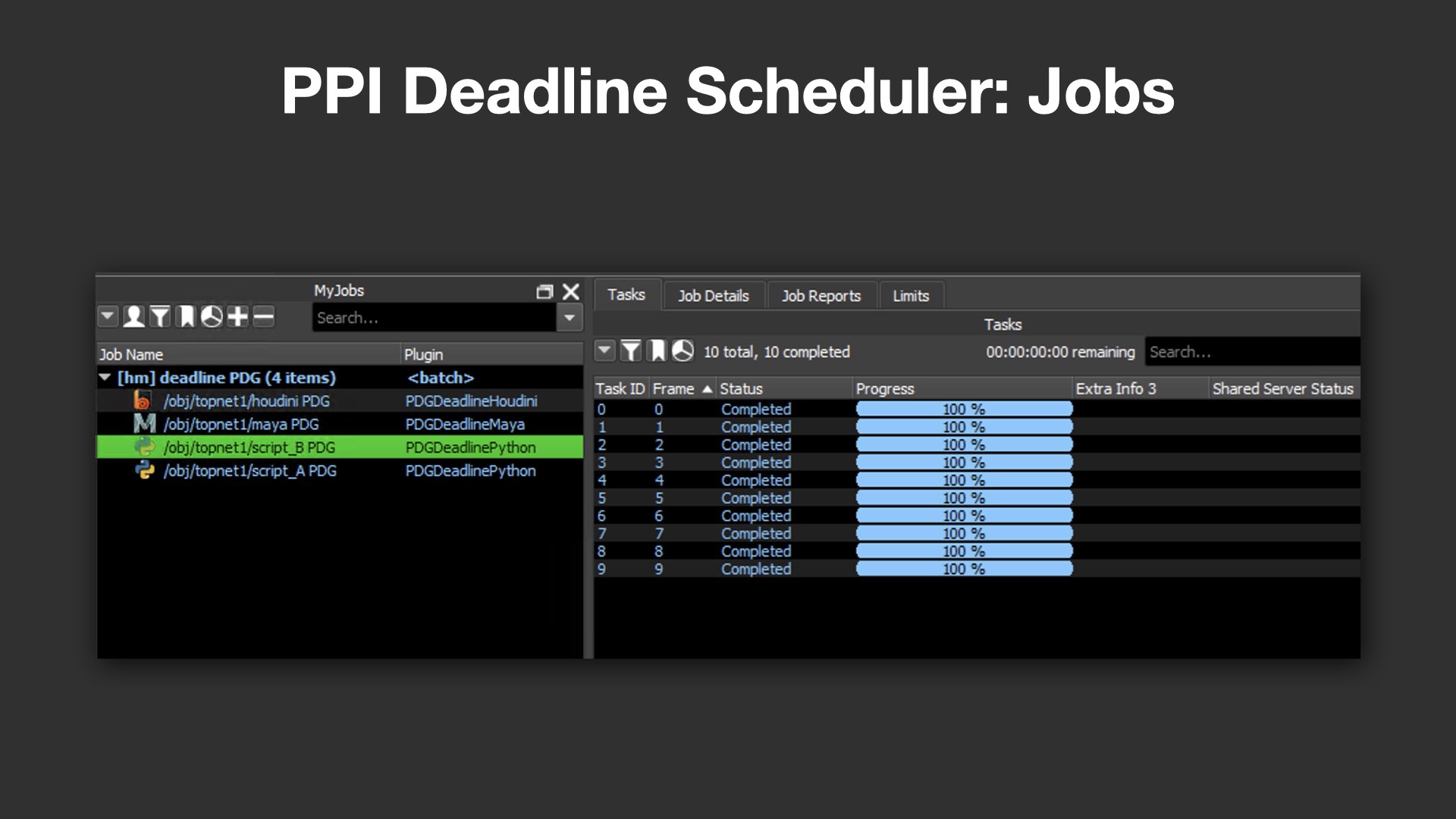
Task: Select task 3 Completed status cell
Action: [756, 463]
